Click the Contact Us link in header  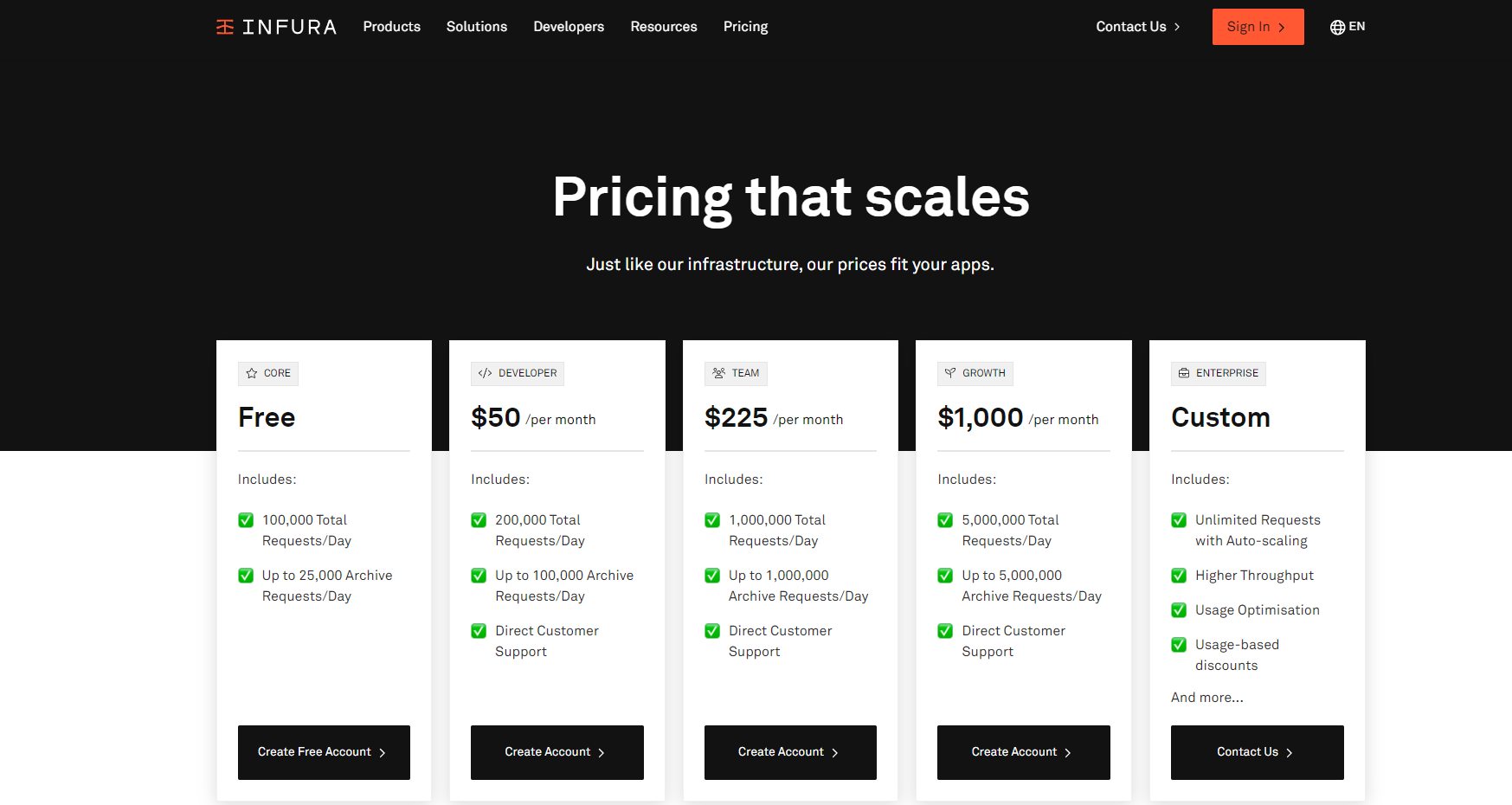coord(1138,27)
